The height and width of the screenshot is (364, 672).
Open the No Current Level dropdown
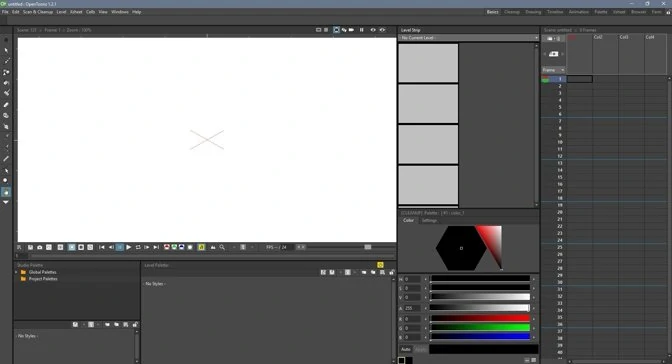[x=468, y=38]
